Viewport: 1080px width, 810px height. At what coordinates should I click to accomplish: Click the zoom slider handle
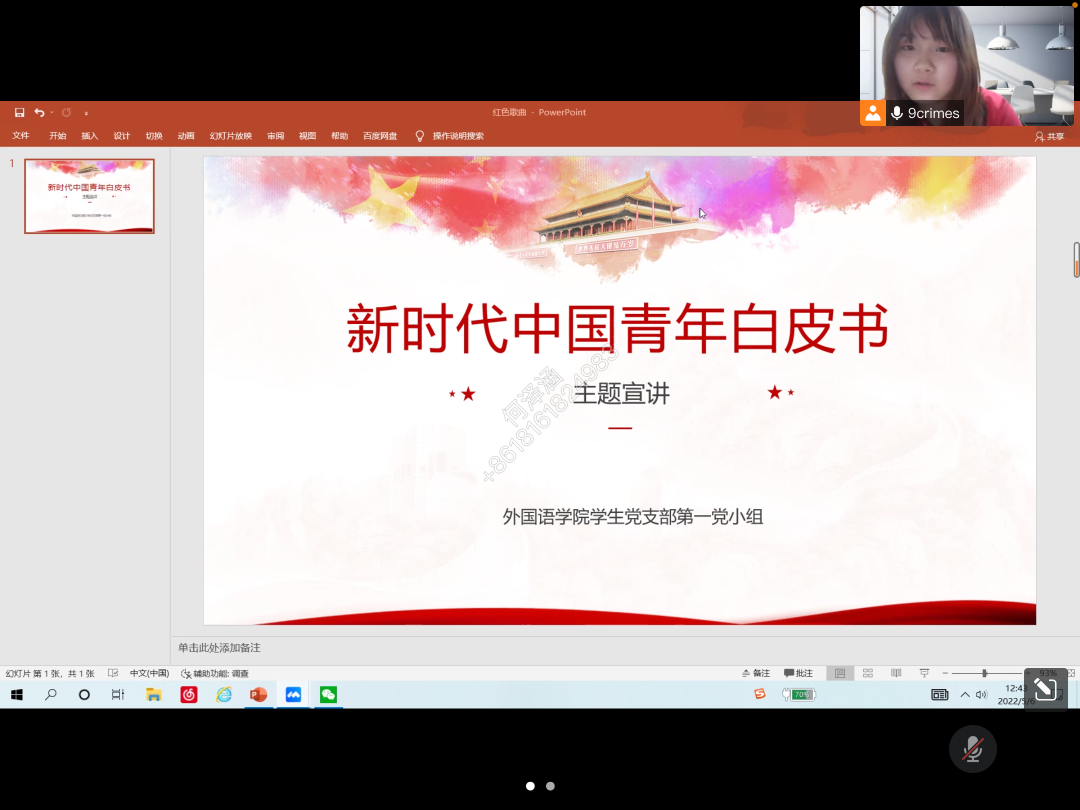pos(984,673)
